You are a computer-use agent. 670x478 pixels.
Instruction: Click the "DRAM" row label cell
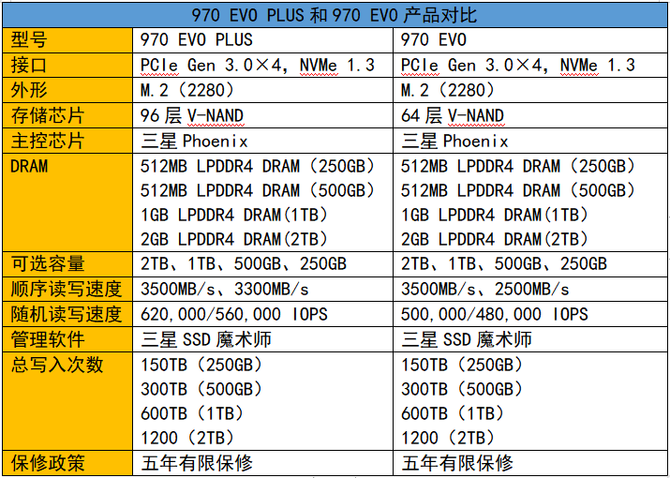[68, 202]
